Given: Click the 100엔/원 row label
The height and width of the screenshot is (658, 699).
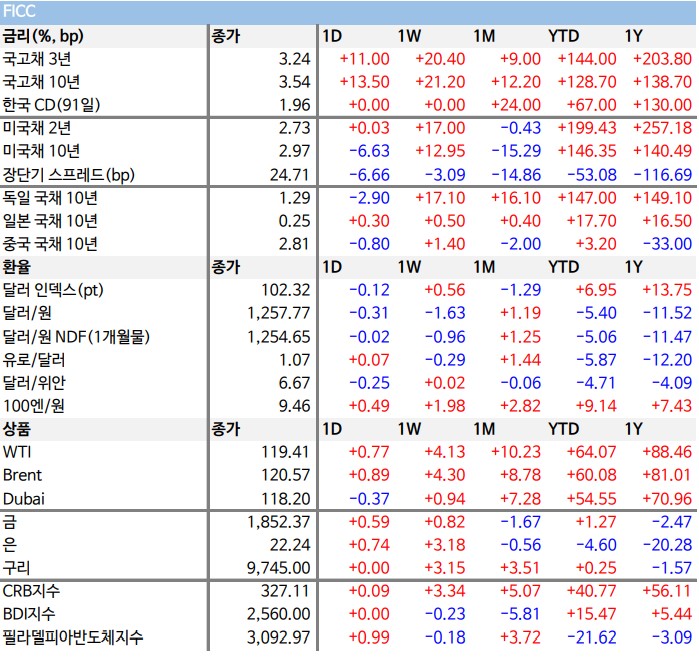Looking at the screenshot, I should pyautogui.click(x=34, y=406).
